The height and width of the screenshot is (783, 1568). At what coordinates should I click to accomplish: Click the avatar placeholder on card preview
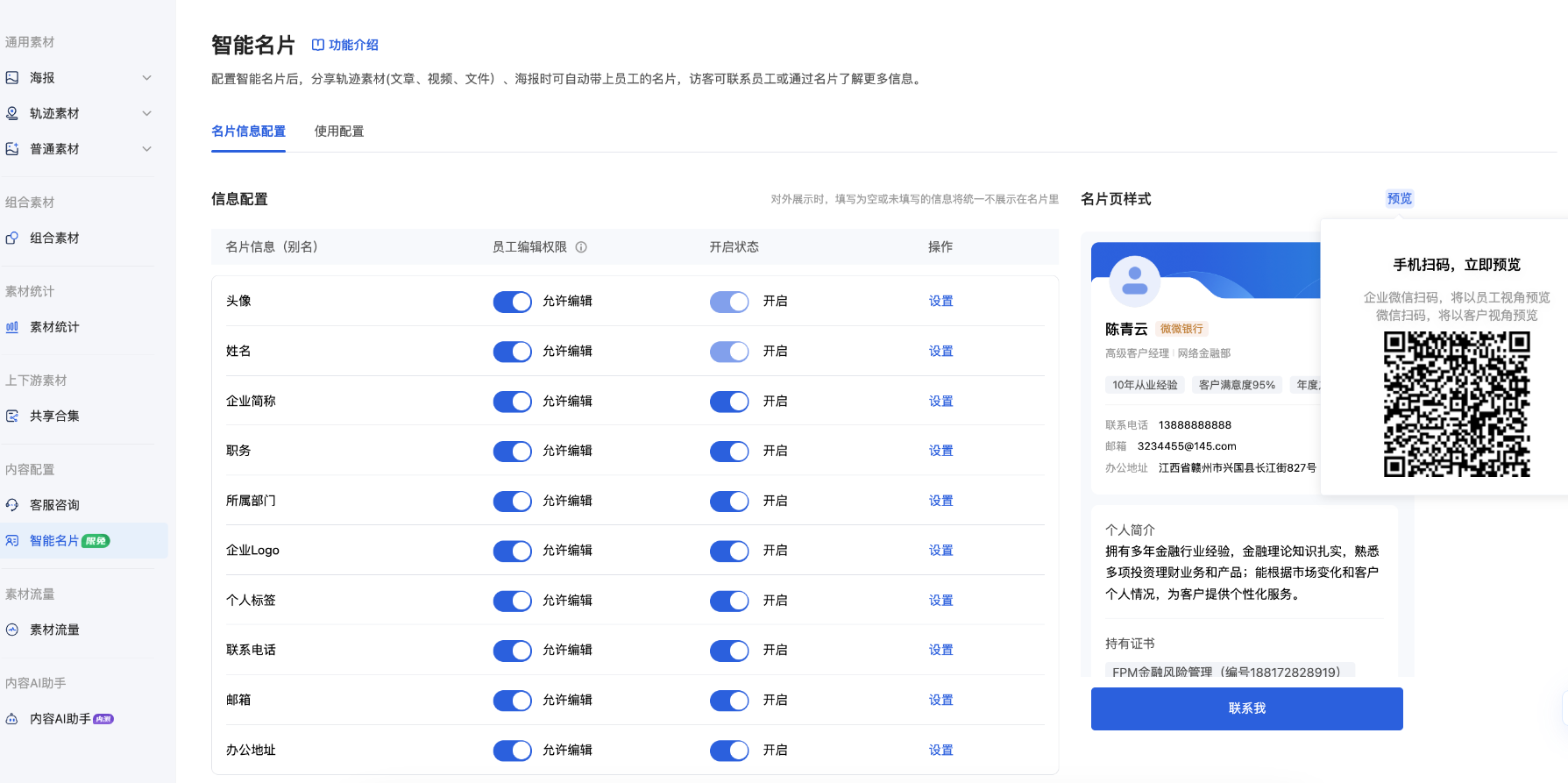point(1135,281)
